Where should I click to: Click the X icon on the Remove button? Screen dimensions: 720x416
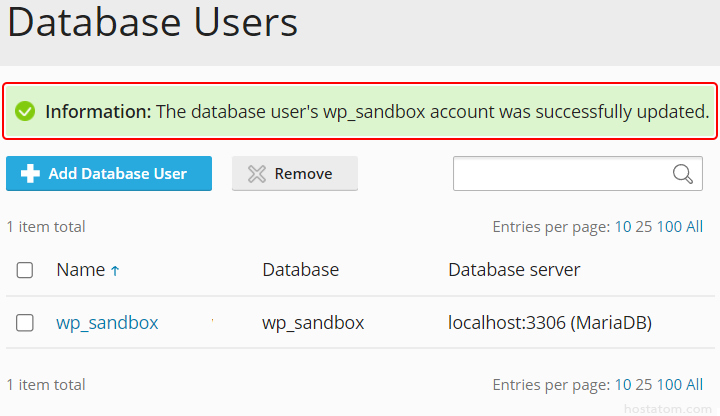click(x=257, y=174)
